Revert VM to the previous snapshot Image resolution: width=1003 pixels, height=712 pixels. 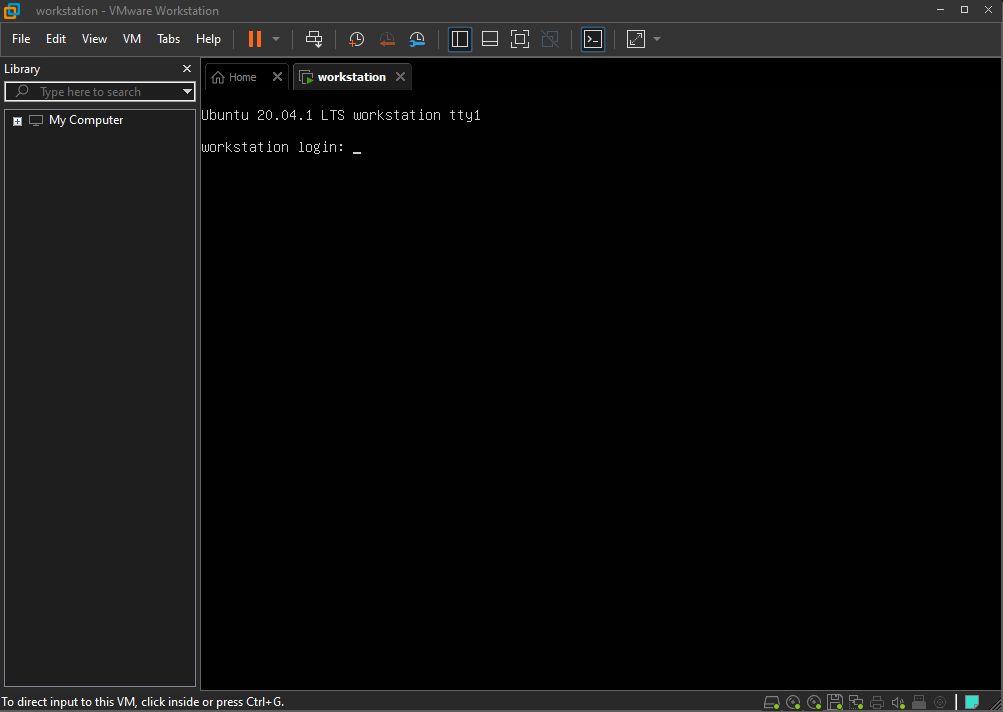click(387, 39)
